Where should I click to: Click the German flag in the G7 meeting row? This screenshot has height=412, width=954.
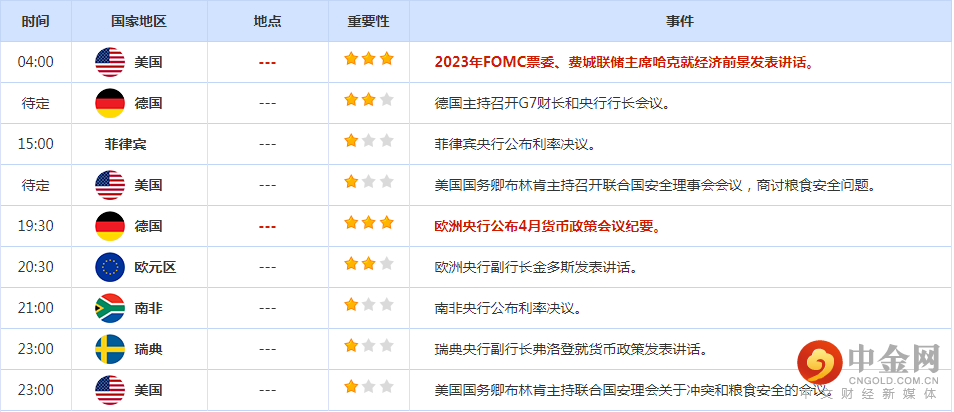[110, 103]
